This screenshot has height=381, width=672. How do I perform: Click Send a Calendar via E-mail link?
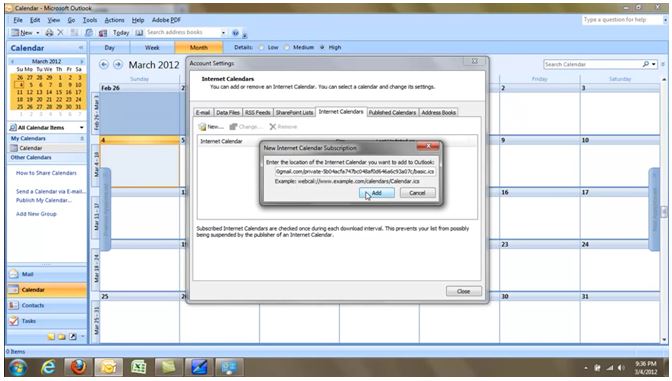pos(51,192)
